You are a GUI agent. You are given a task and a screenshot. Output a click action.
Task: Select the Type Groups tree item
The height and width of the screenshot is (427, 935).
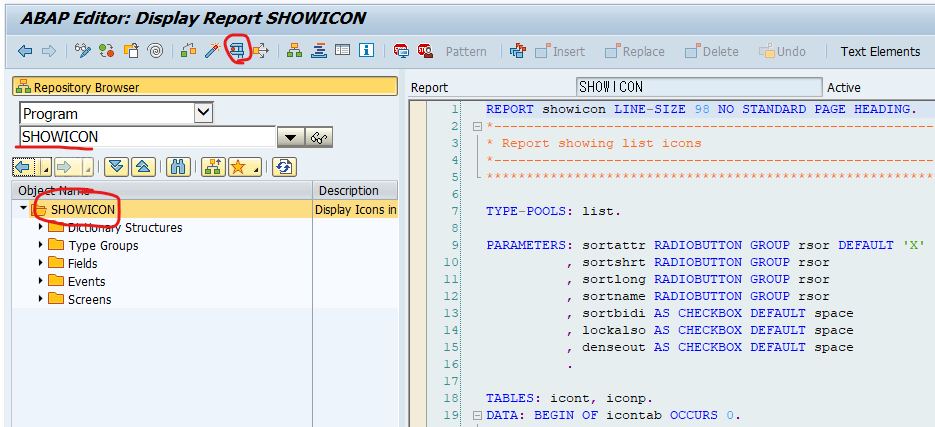pos(103,246)
